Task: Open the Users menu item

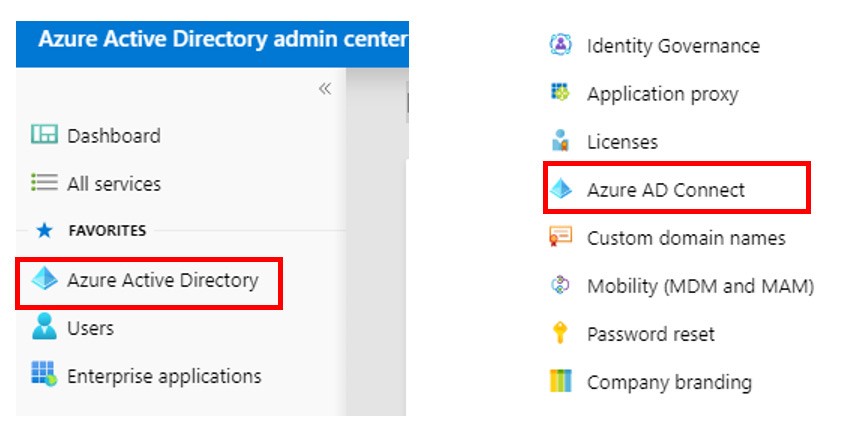Action: (x=90, y=328)
